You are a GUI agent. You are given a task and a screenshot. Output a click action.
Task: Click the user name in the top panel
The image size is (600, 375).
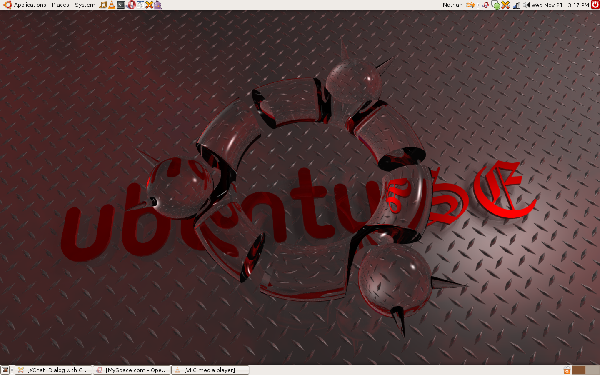pos(452,5)
